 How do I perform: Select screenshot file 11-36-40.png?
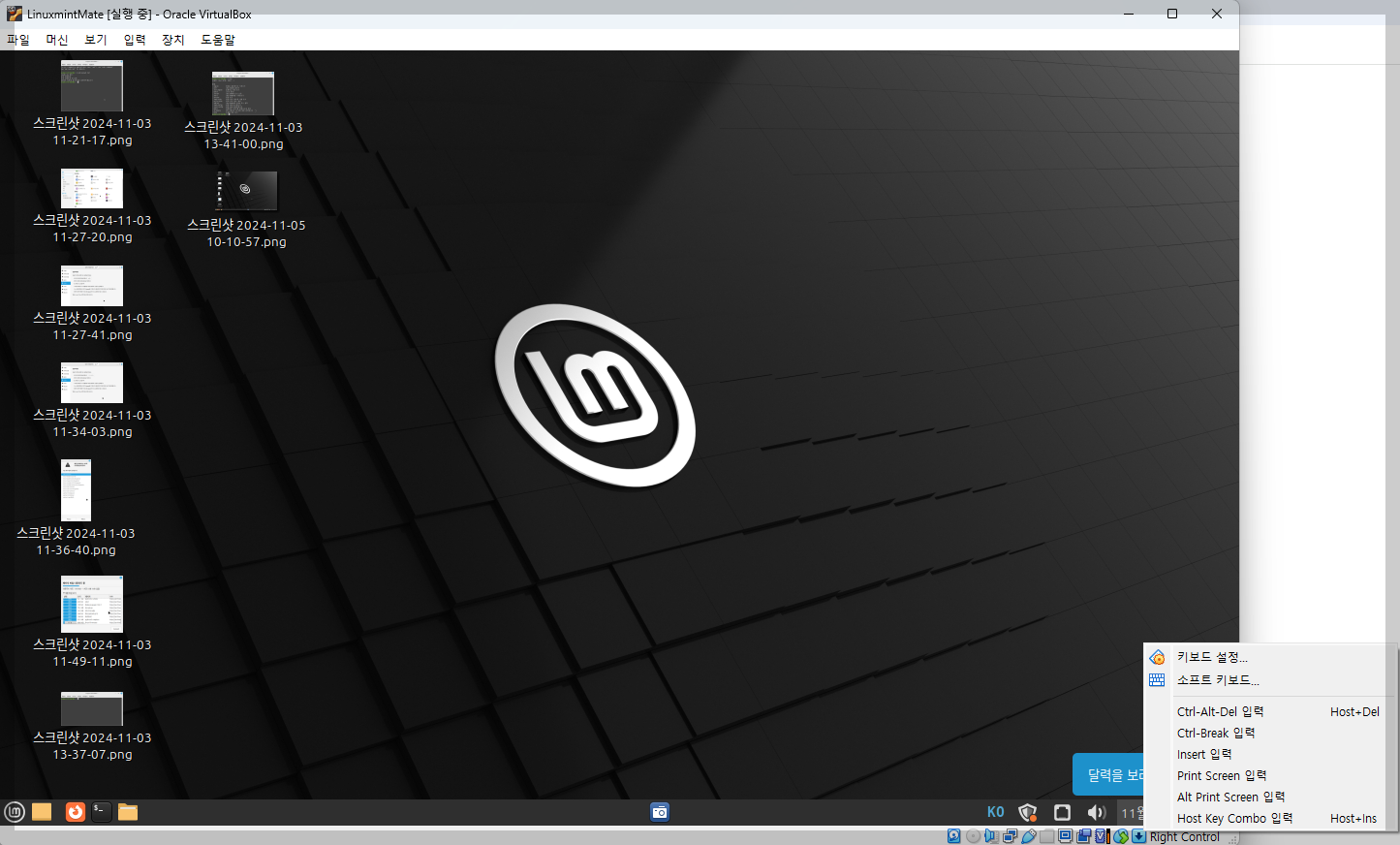pyautogui.click(x=76, y=509)
